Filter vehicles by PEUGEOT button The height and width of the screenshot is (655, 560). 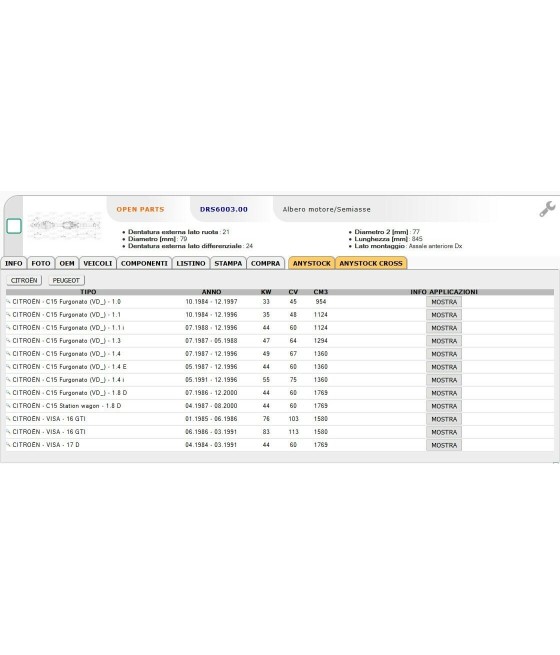[66, 280]
